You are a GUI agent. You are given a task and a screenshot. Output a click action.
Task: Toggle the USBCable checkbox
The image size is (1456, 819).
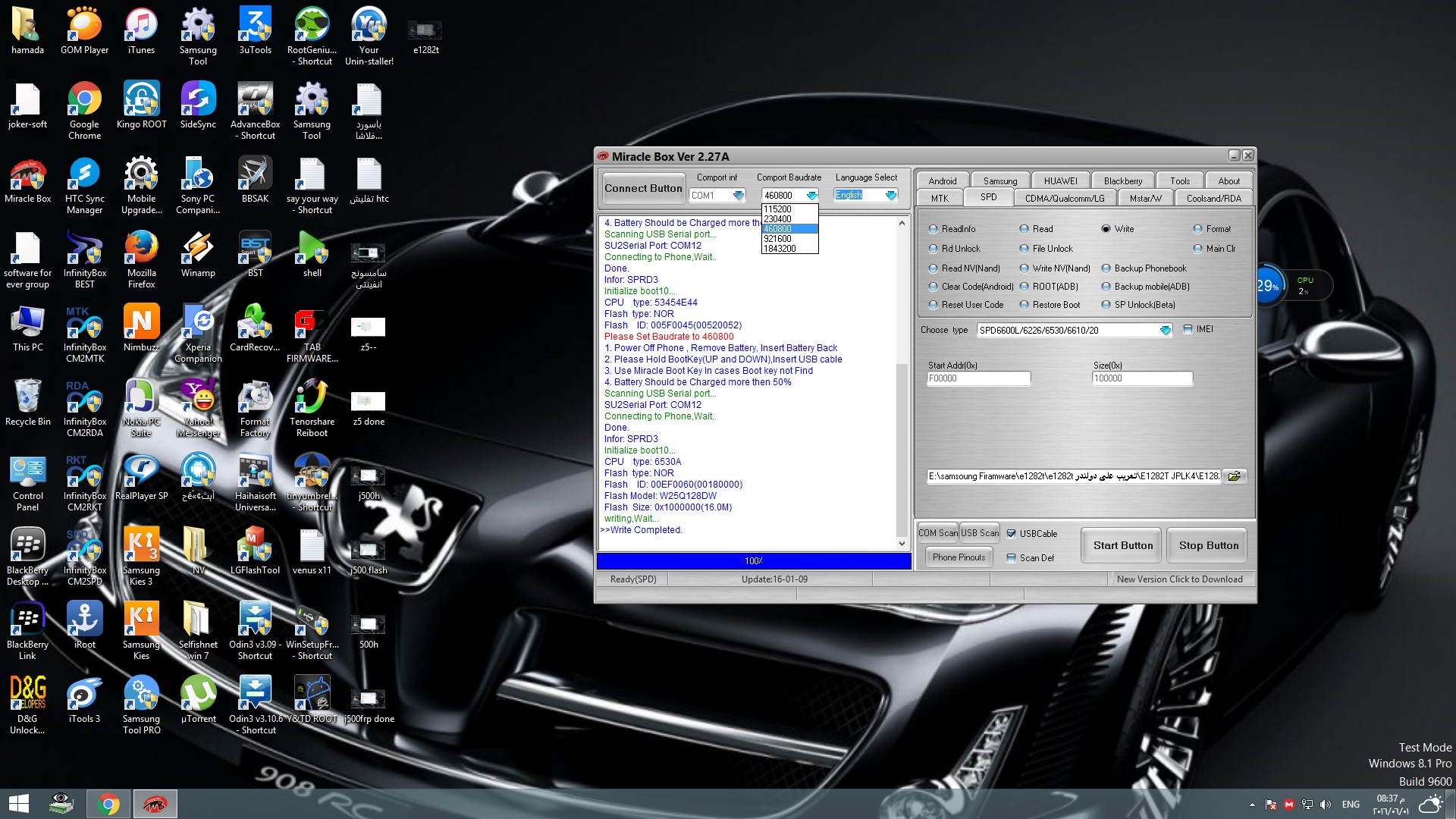tap(1012, 534)
